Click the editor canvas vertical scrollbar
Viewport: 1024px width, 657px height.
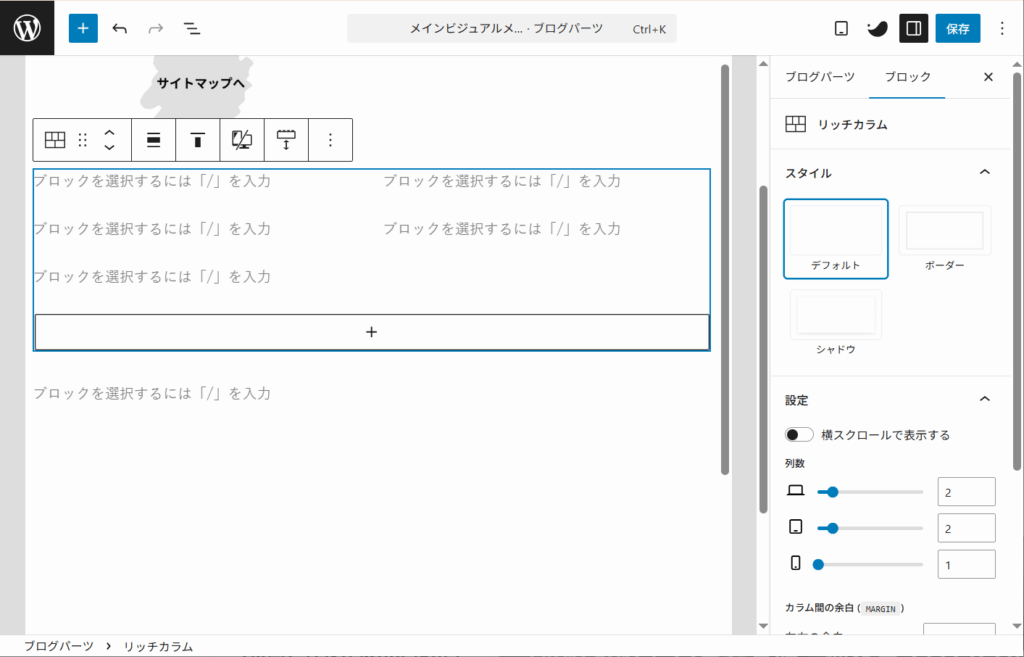point(725,269)
